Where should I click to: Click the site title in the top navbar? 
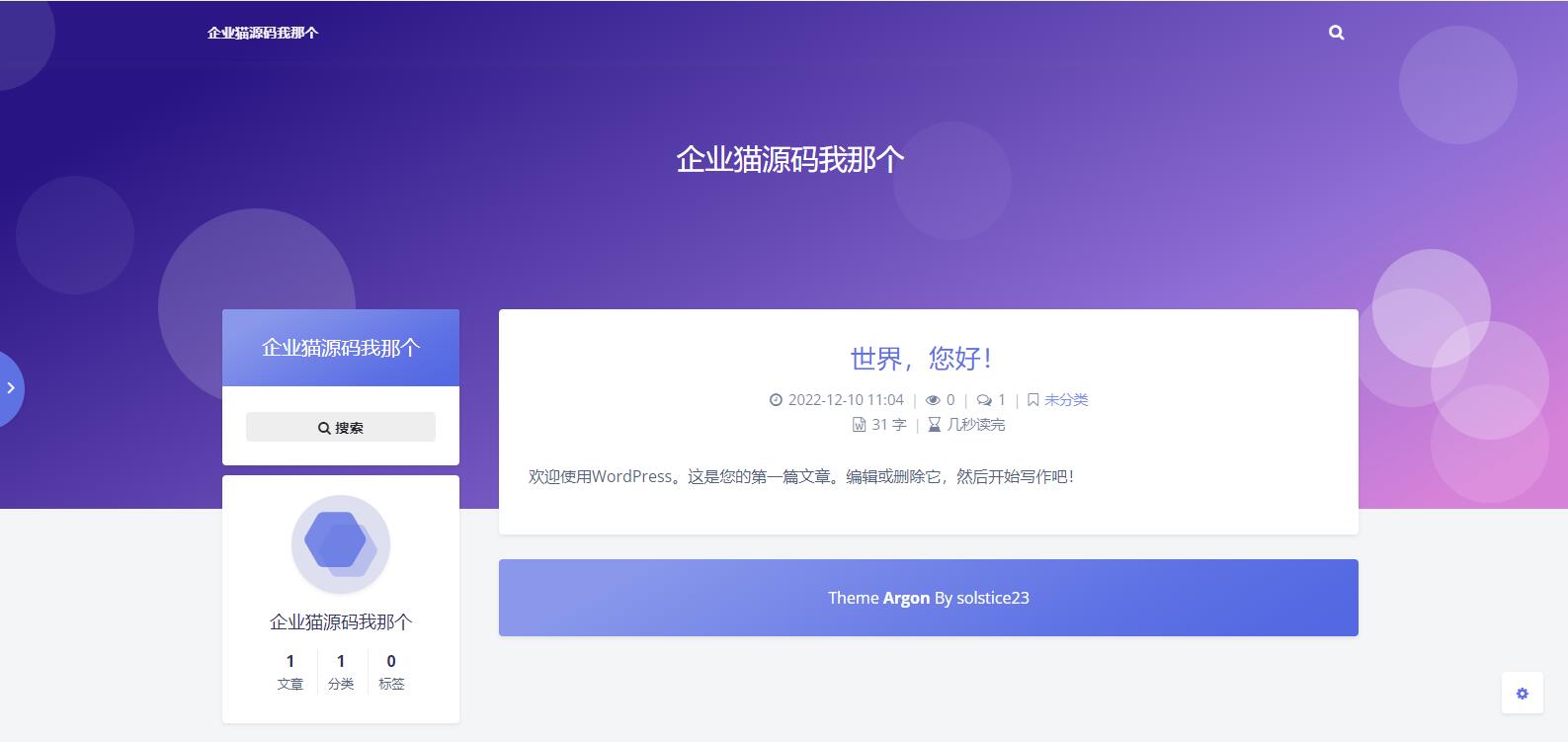pyautogui.click(x=263, y=33)
